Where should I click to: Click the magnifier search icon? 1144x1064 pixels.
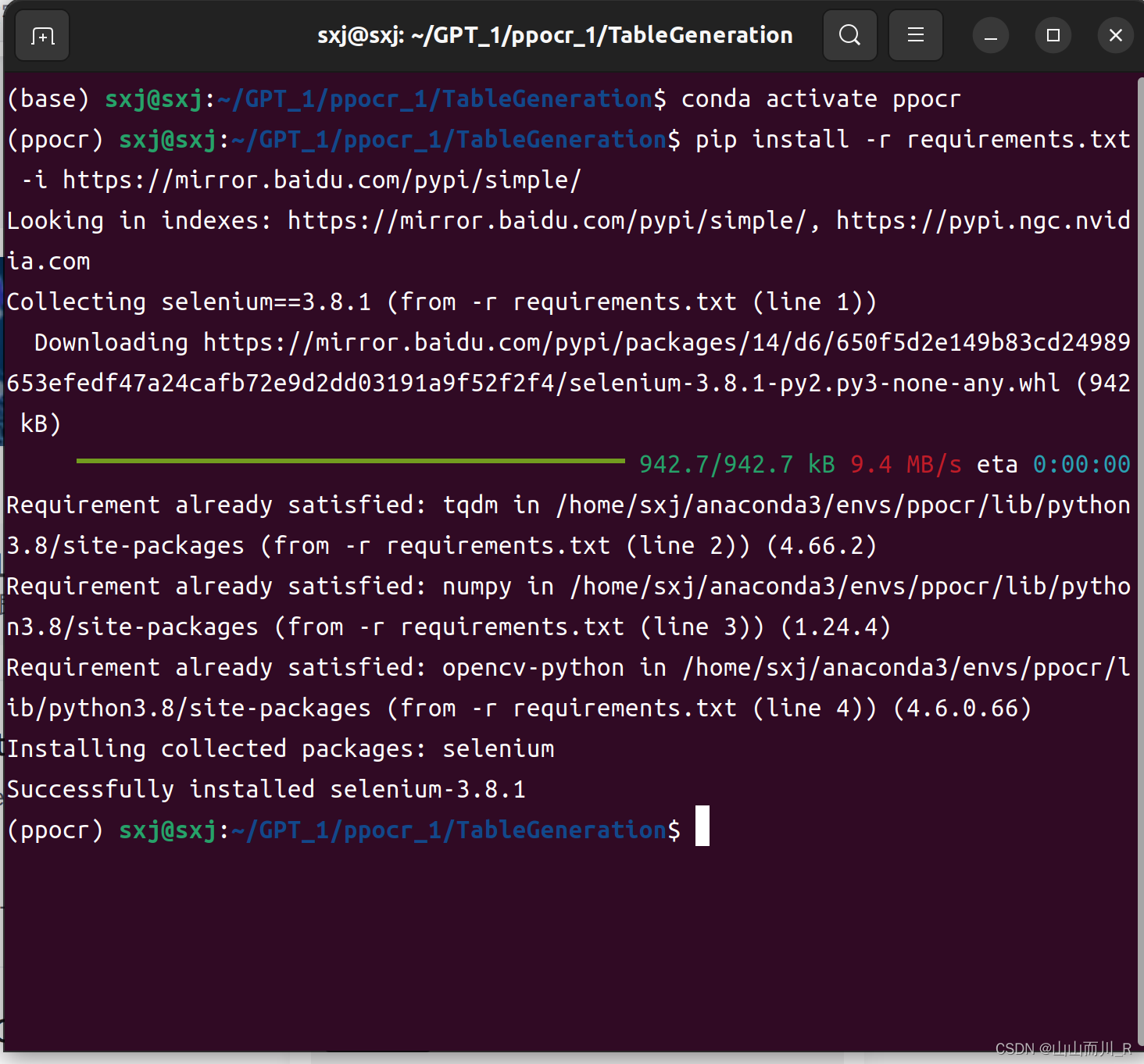coord(849,35)
